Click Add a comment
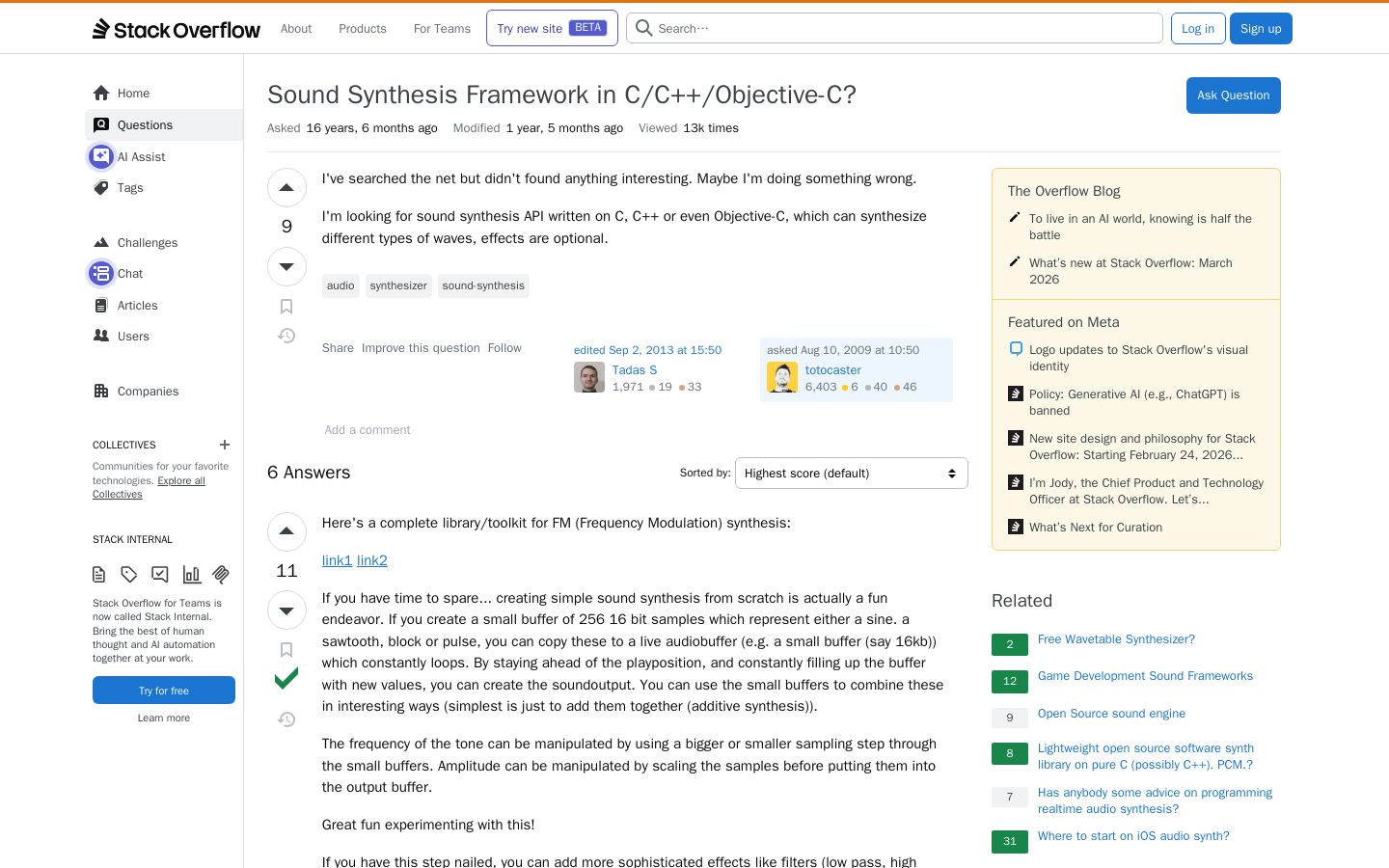Screen dimensions: 1389x868 coord(368,430)
